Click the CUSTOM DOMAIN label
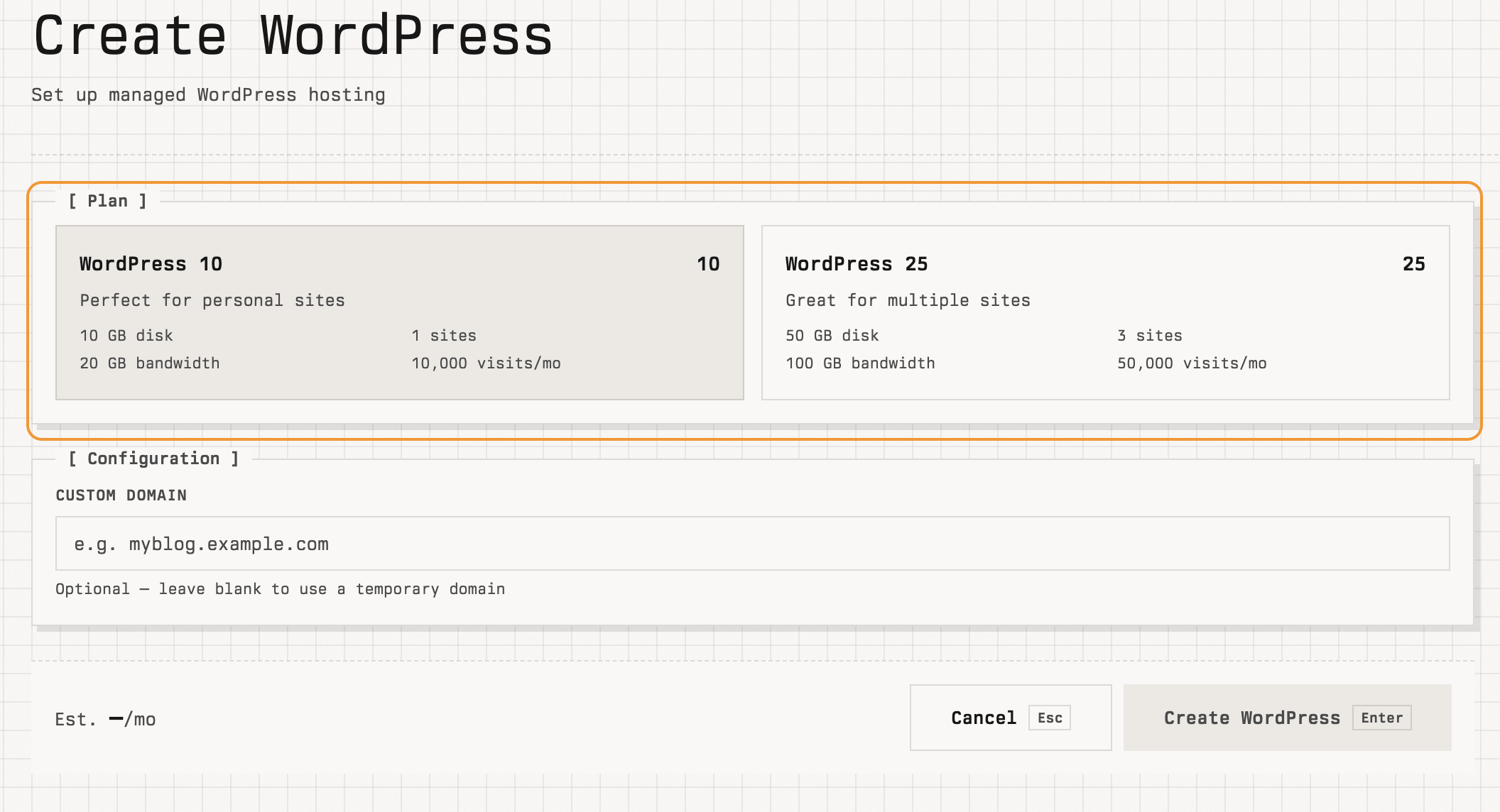Viewport: 1500px width, 812px height. [x=121, y=495]
